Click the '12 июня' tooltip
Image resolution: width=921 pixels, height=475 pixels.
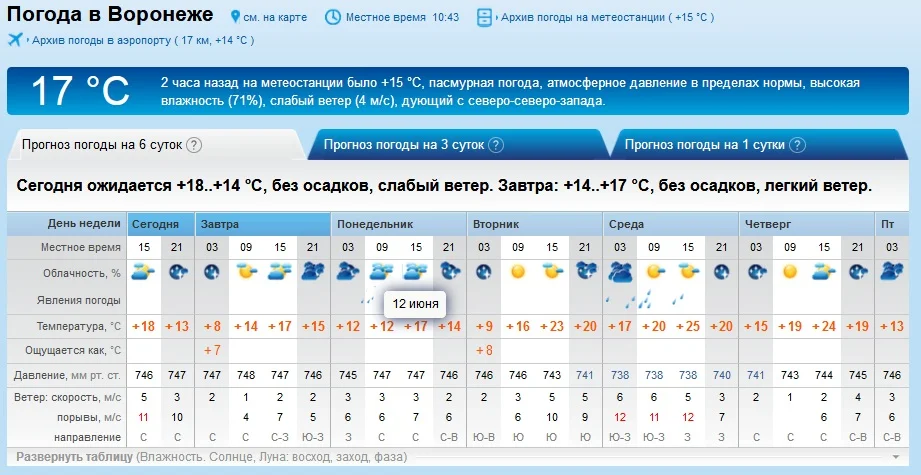[416, 305]
